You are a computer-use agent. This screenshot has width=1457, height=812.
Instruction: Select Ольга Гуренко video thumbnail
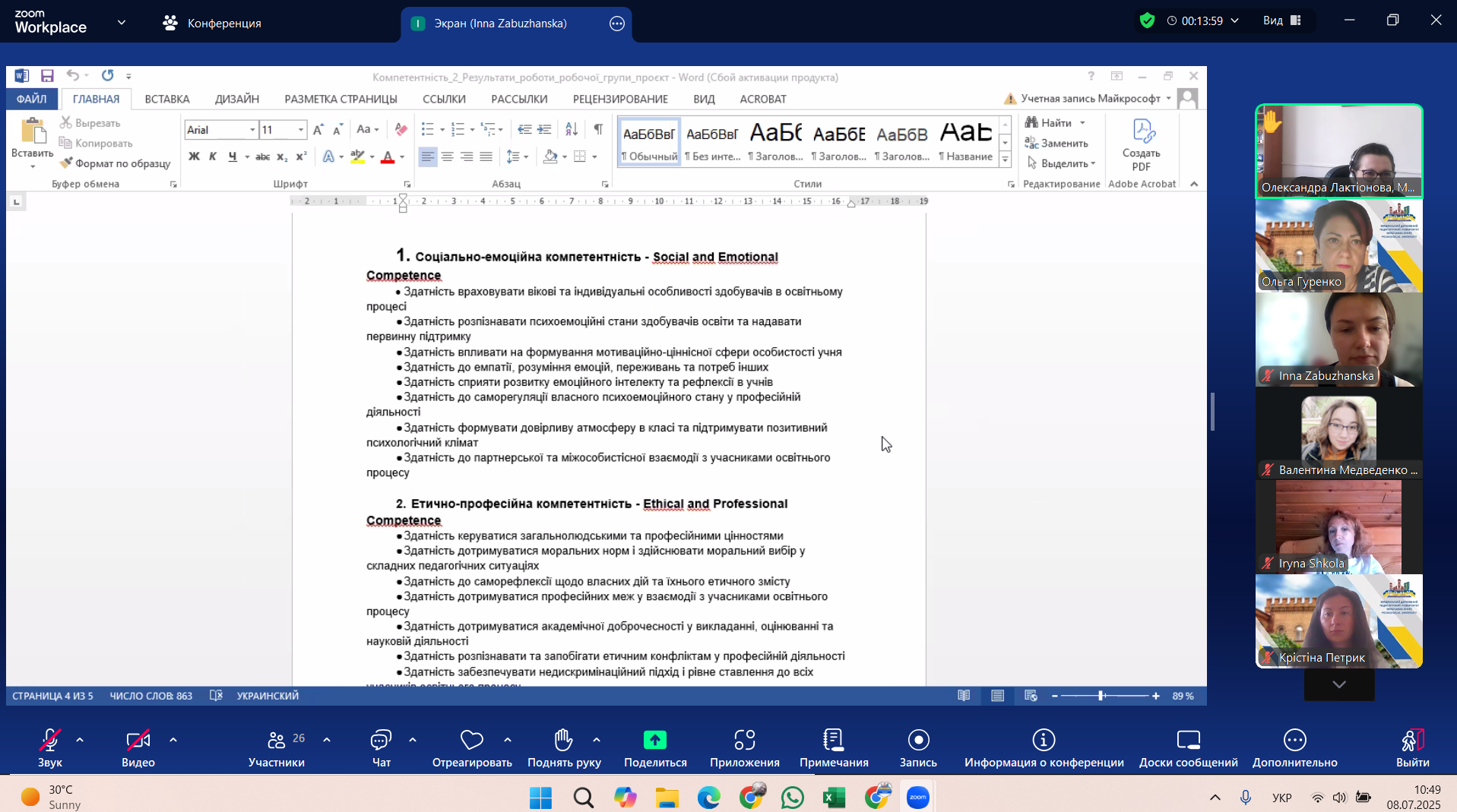point(1338,246)
